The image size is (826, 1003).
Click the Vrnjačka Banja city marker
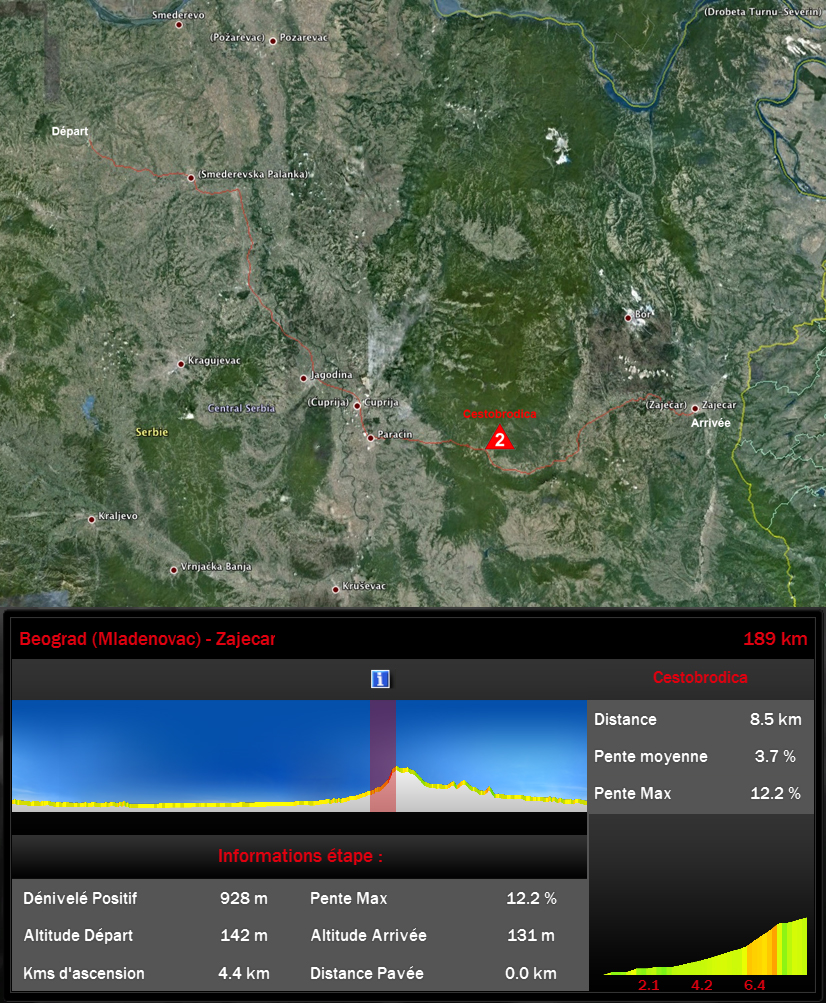173,570
